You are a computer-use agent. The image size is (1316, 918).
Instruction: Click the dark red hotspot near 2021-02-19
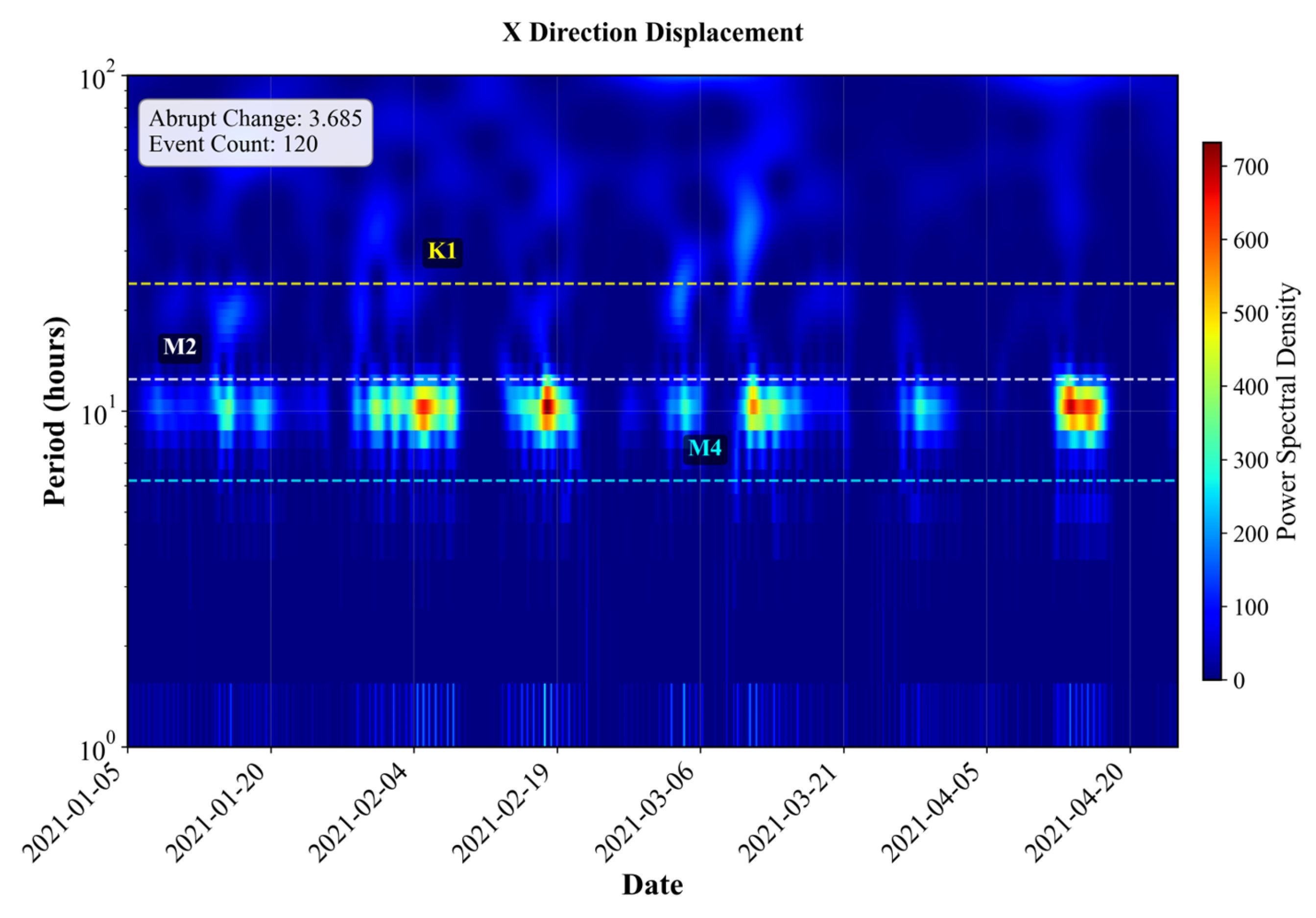pyautogui.click(x=549, y=406)
